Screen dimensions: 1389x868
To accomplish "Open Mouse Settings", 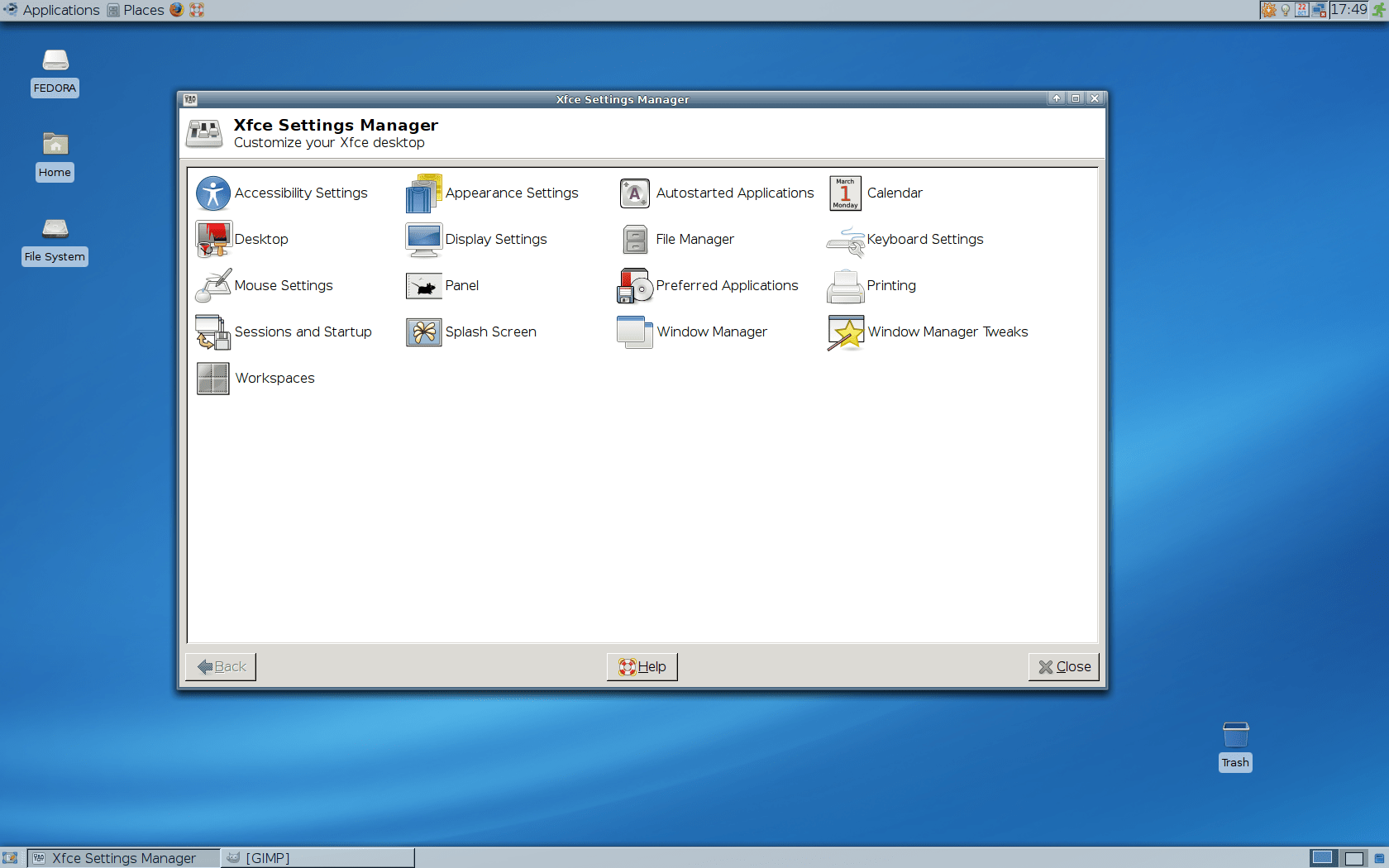I will coord(284,285).
